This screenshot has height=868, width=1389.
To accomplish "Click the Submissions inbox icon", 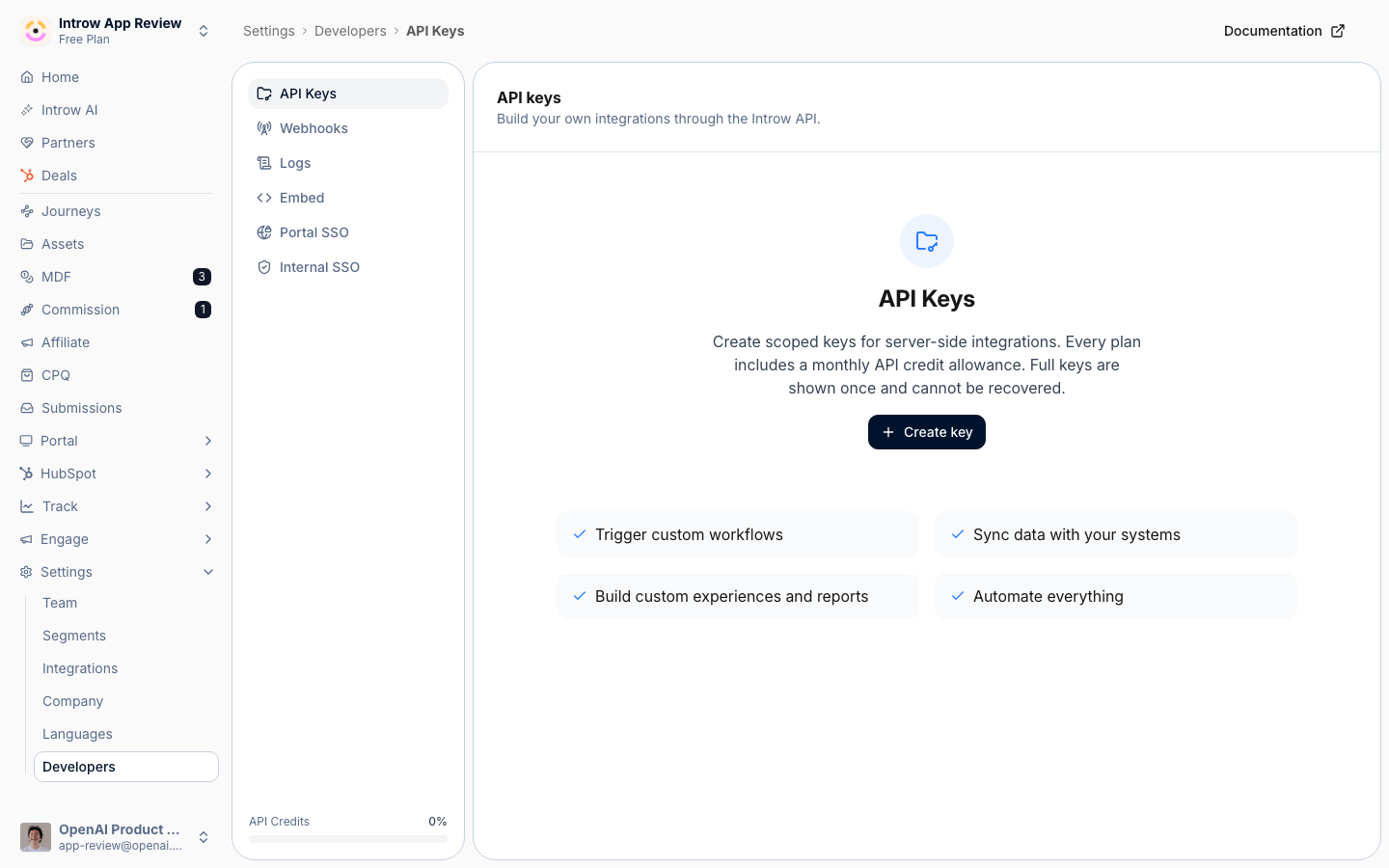I will pyautogui.click(x=27, y=408).
